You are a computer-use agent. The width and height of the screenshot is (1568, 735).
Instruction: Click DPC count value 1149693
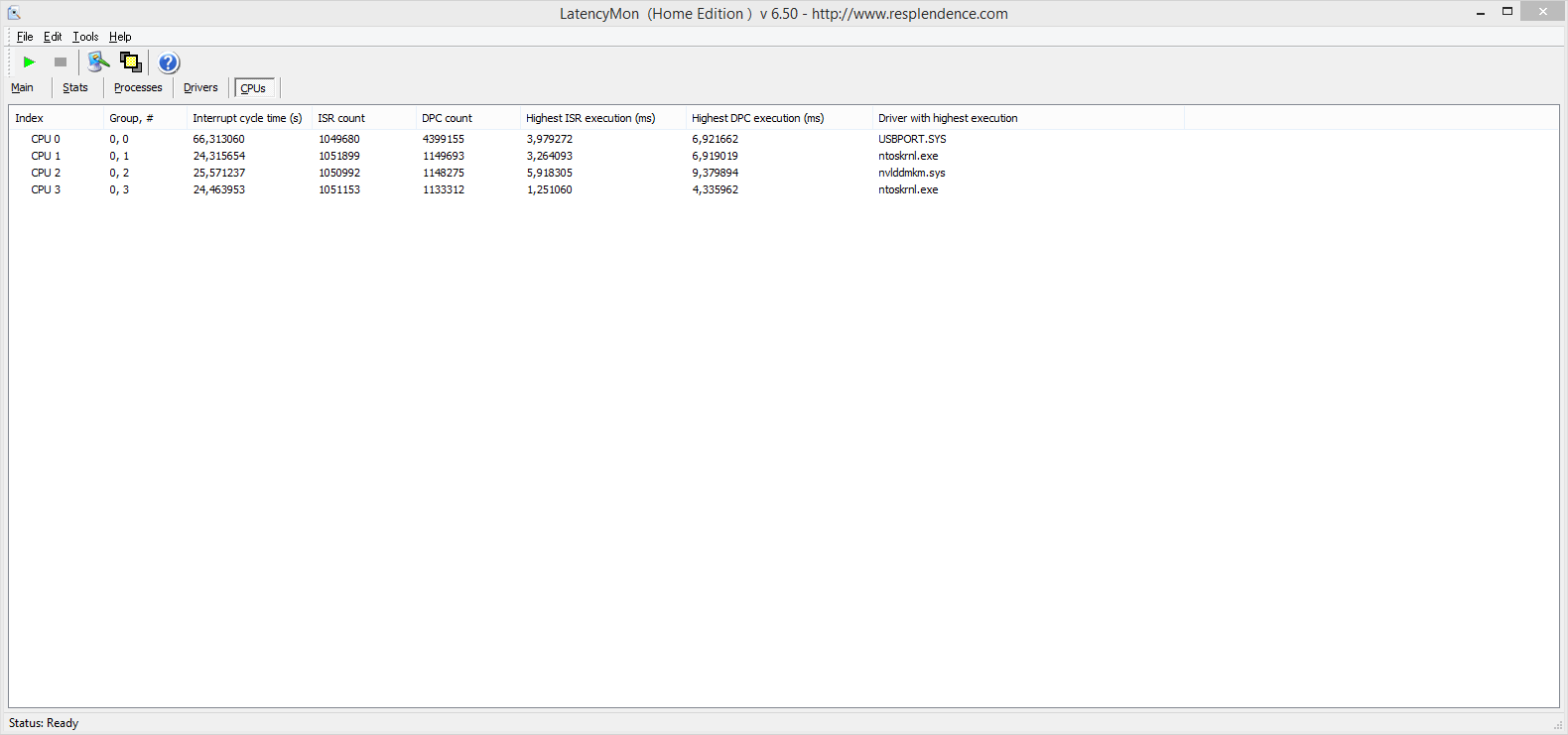click(x=444, y=156)
